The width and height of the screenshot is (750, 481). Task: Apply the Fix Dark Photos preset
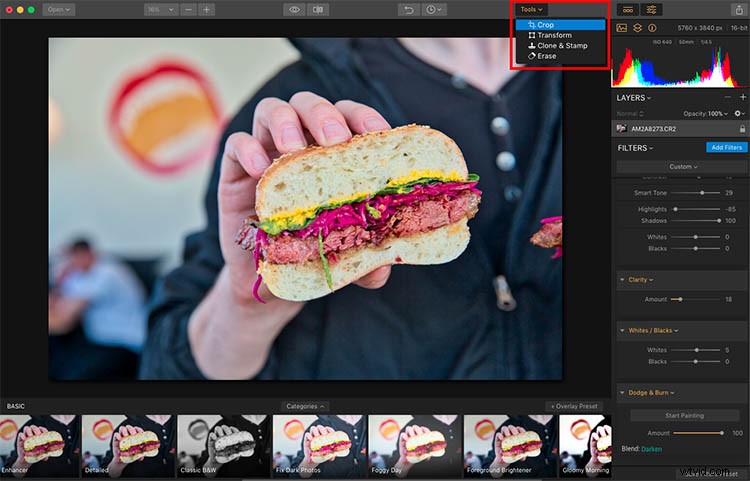[x=320, y=446]
